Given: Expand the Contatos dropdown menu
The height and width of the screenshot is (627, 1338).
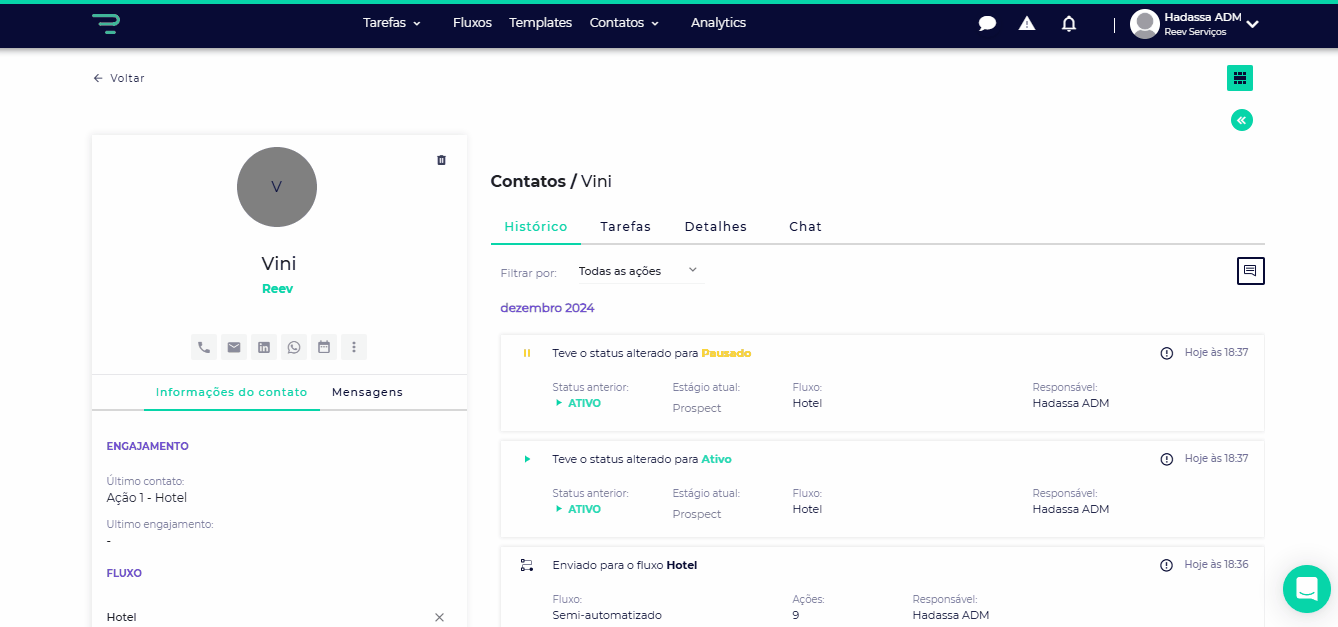Looking at the screenshot, I should point(624,23).
